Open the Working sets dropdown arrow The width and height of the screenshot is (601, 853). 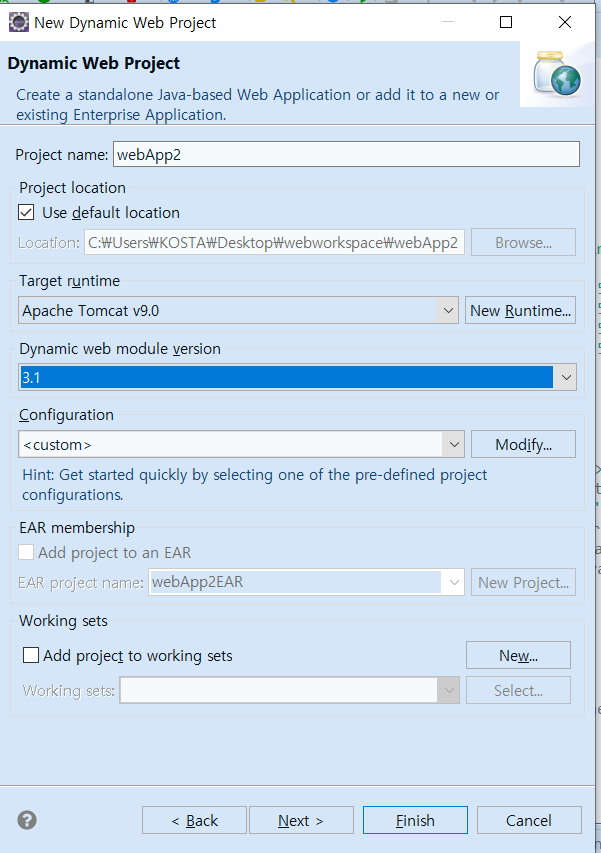[x=449, y=690]
